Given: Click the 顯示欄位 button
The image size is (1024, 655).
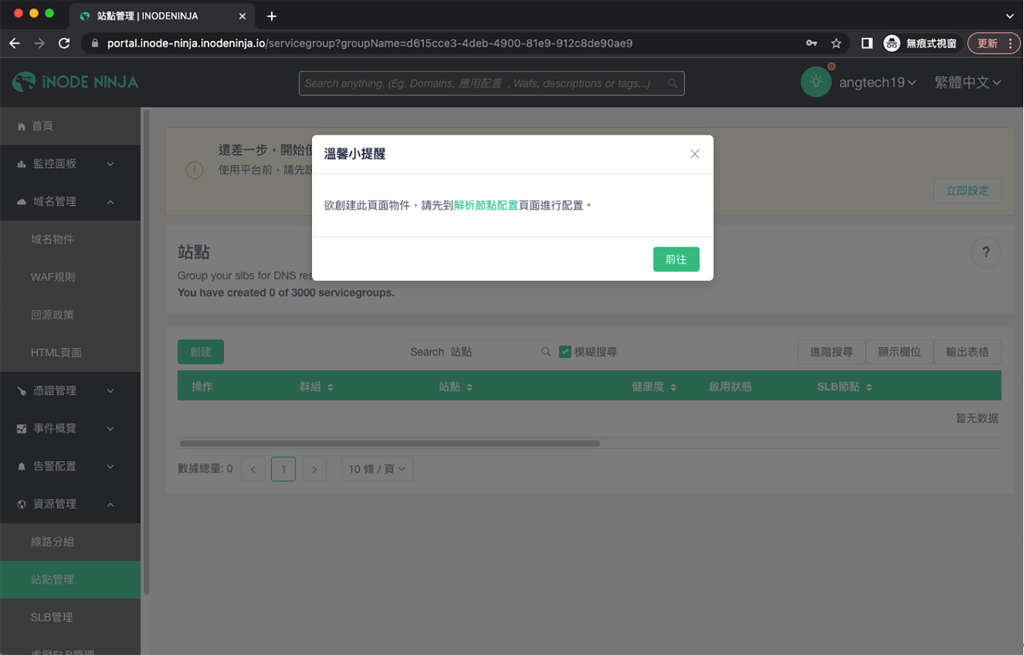Looking at the screenshot, I should 899,352.
